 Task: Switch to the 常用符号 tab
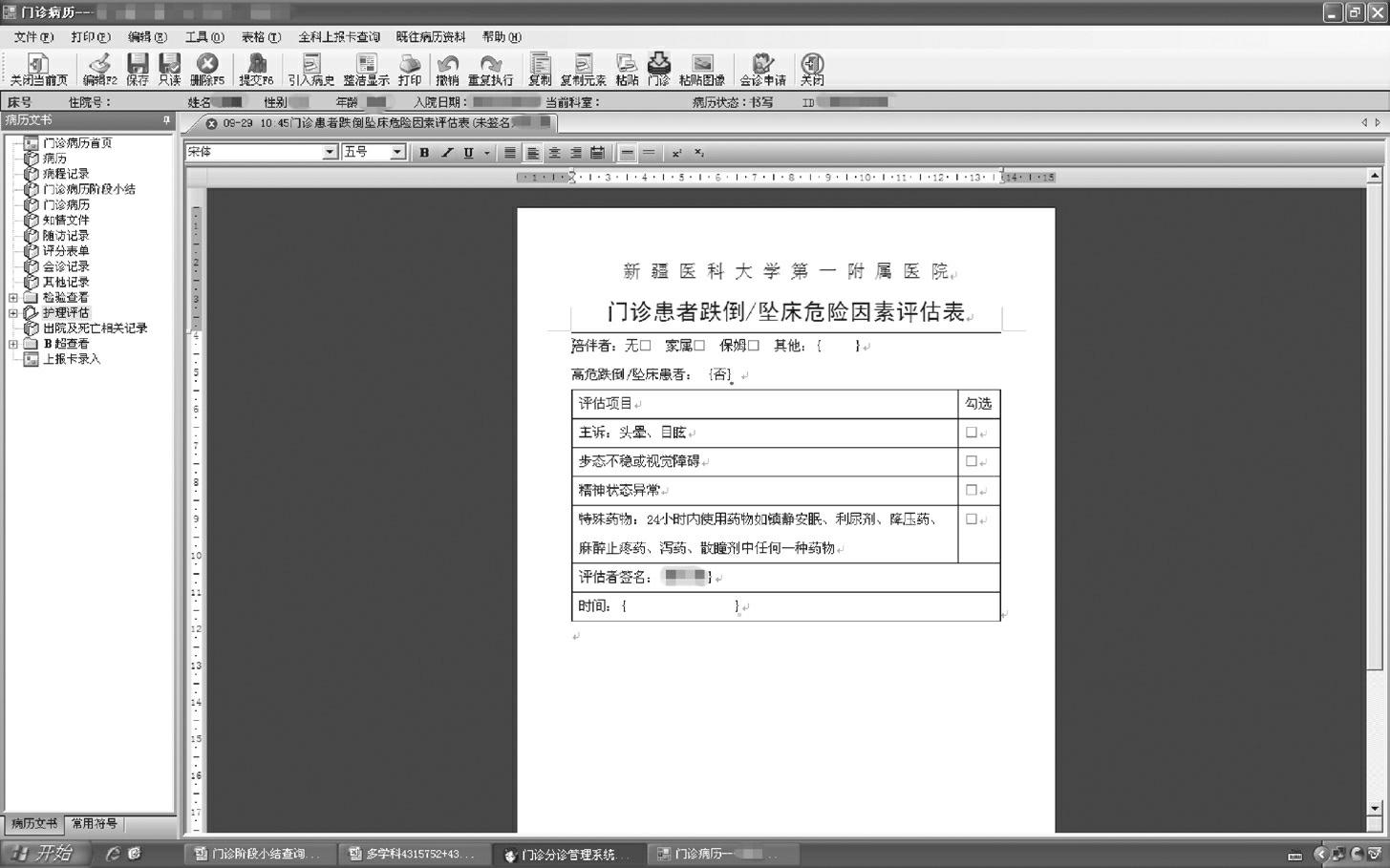[x=94, y=823]
